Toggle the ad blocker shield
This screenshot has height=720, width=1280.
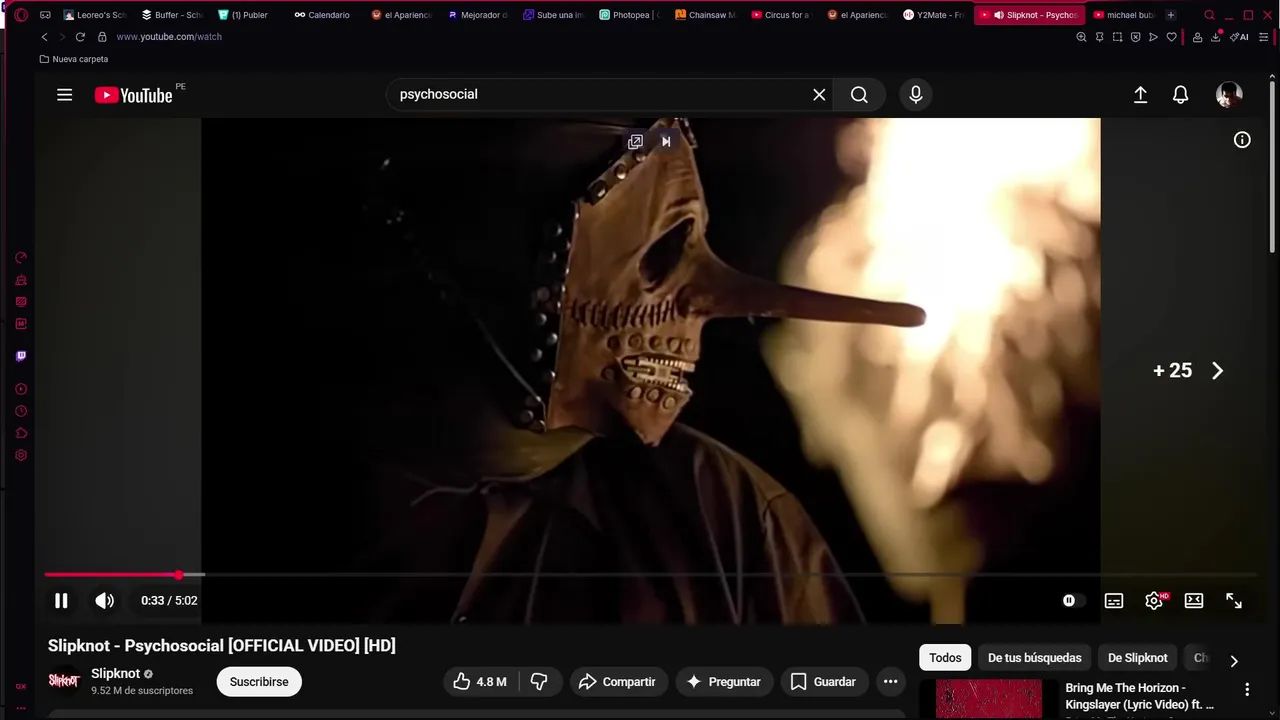coord(1135,37)
